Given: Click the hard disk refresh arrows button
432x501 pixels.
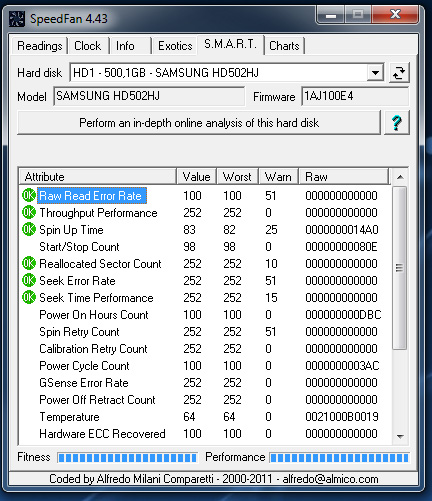Looking at the screenshot, I should point(399,73).
